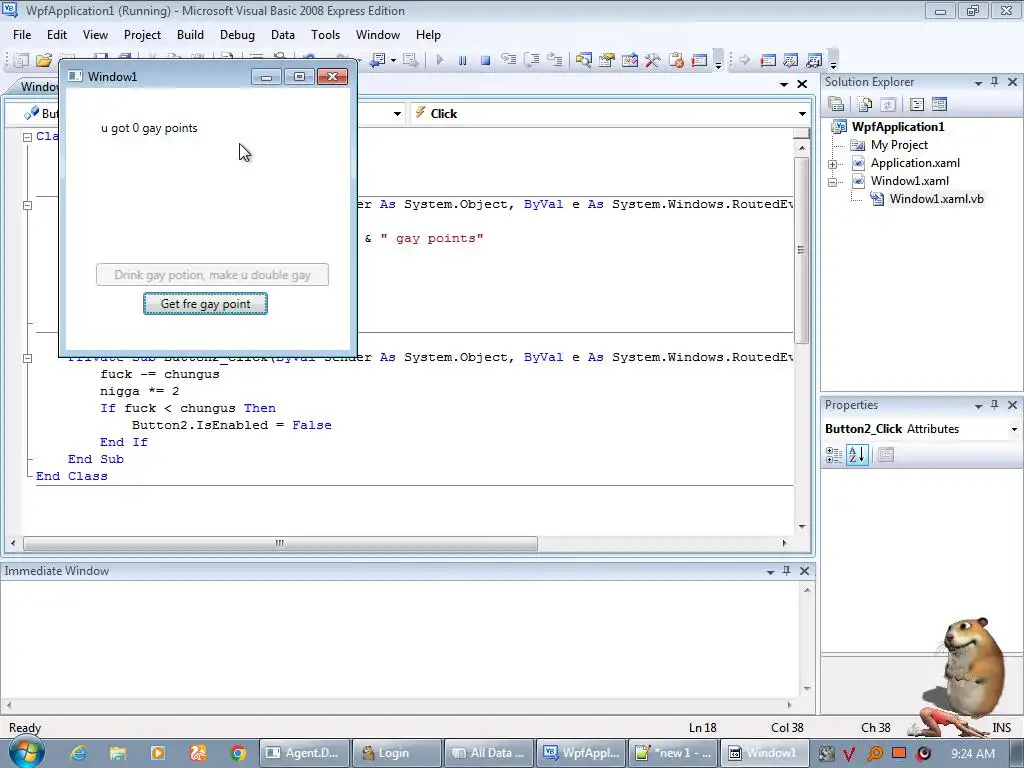Open Solution Explorer from main toolbar icon
Screen dimensions: 1024x768
click(584, 60)
